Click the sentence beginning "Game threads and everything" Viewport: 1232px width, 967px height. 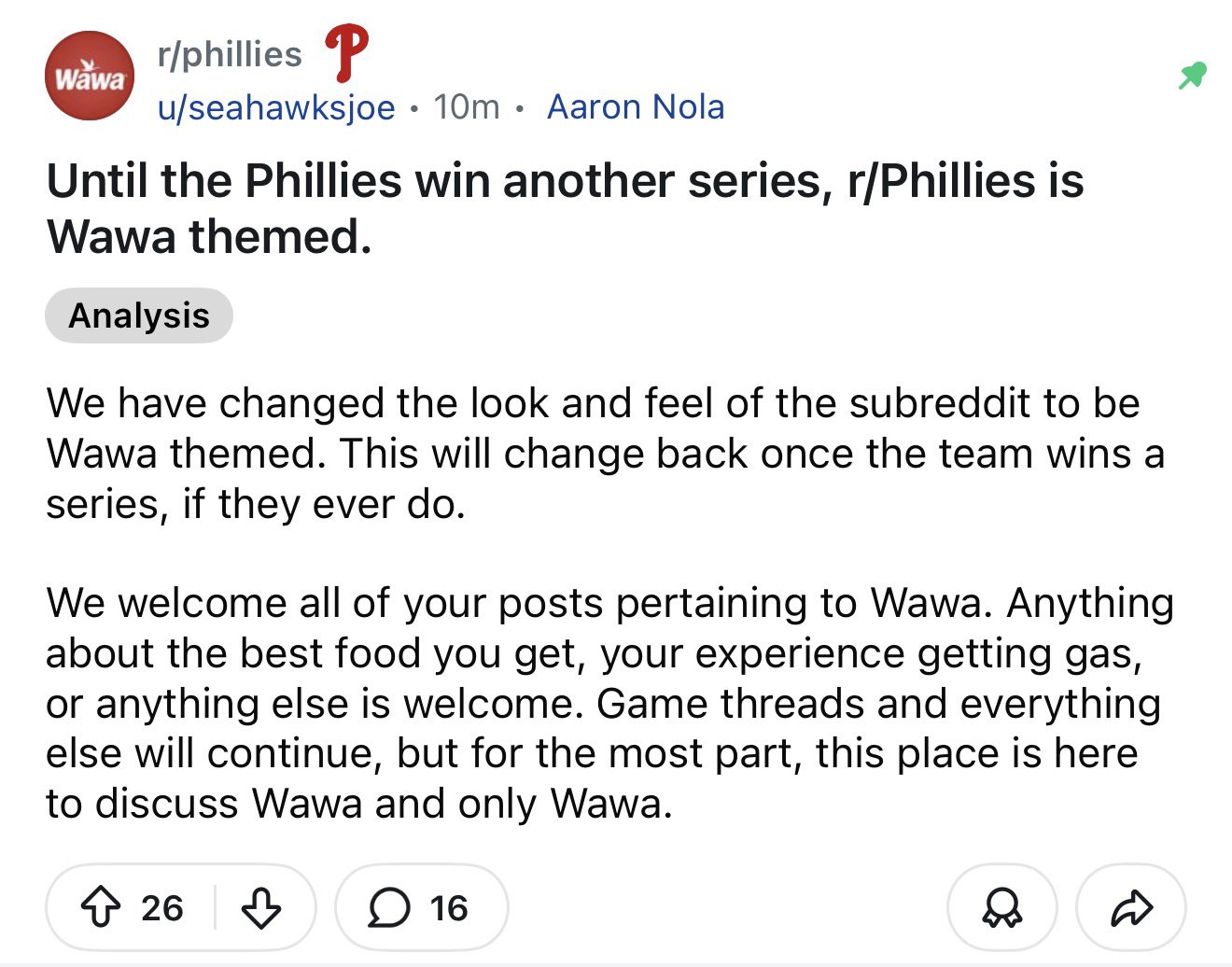(x=877, y=704)
